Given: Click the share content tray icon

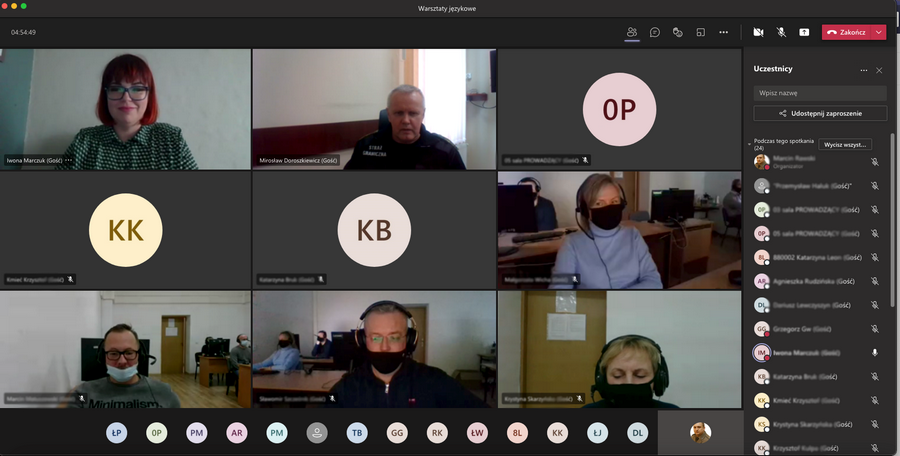Looking at the screenshot, I should coord(804,32).
